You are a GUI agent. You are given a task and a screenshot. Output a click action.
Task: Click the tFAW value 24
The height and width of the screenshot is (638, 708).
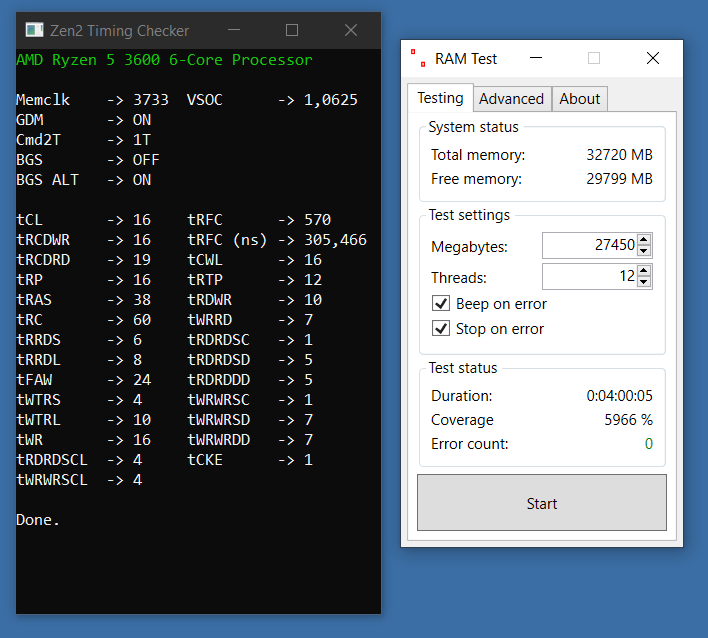[142, 380]
